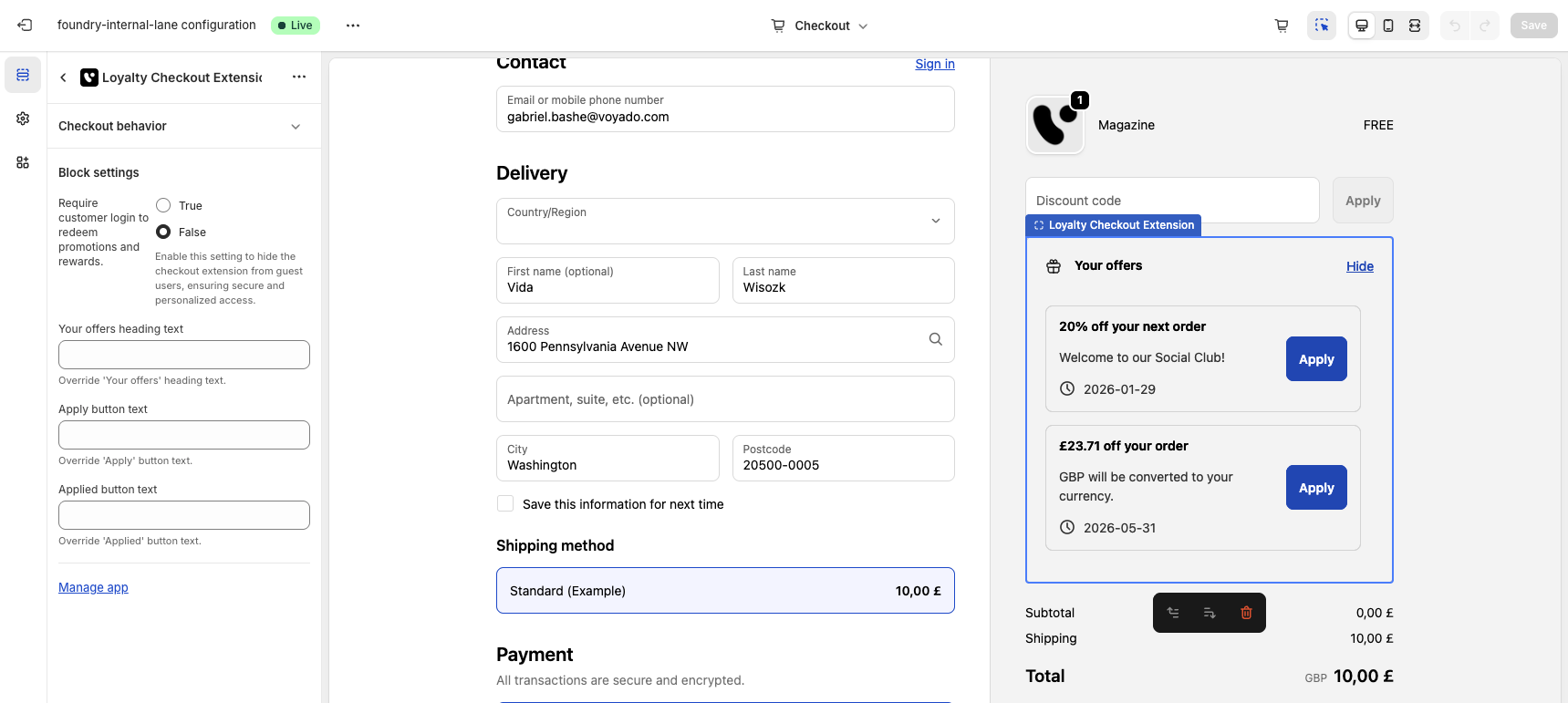Open the Checkout page selector dropdown

click(820, 26)
